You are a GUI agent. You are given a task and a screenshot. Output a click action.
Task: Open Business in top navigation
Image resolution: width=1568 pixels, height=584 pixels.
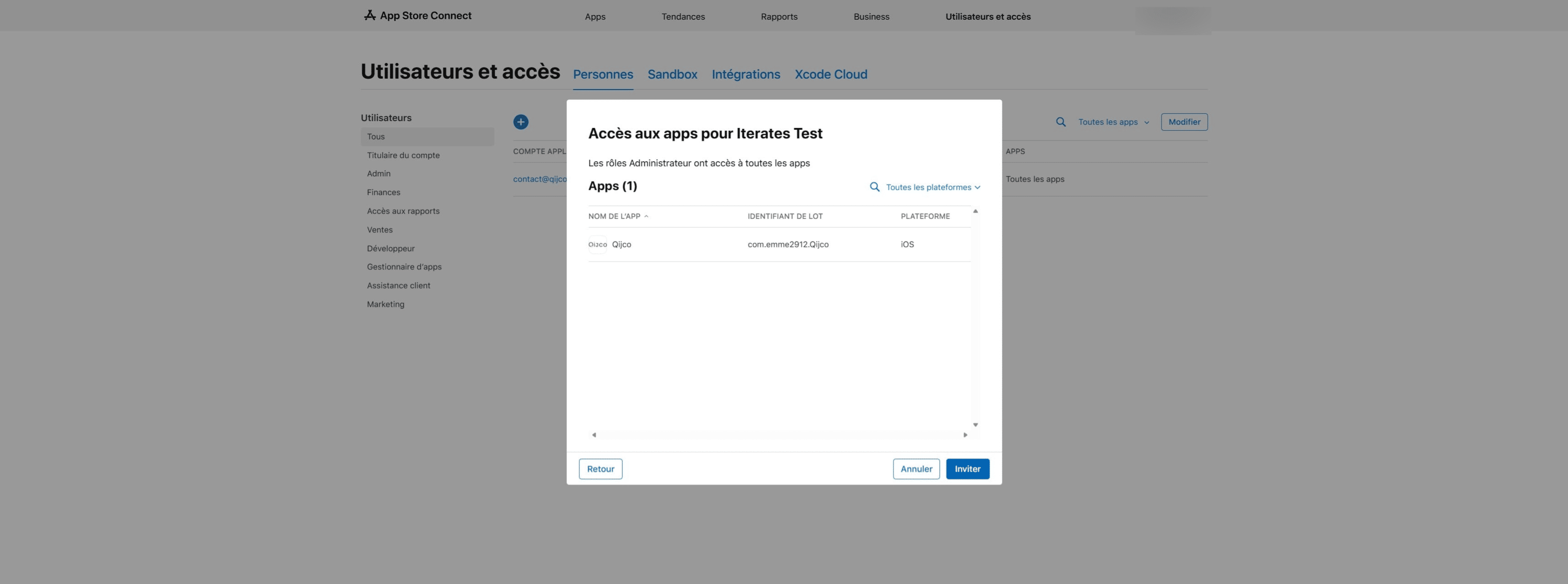tap(871, 16)
